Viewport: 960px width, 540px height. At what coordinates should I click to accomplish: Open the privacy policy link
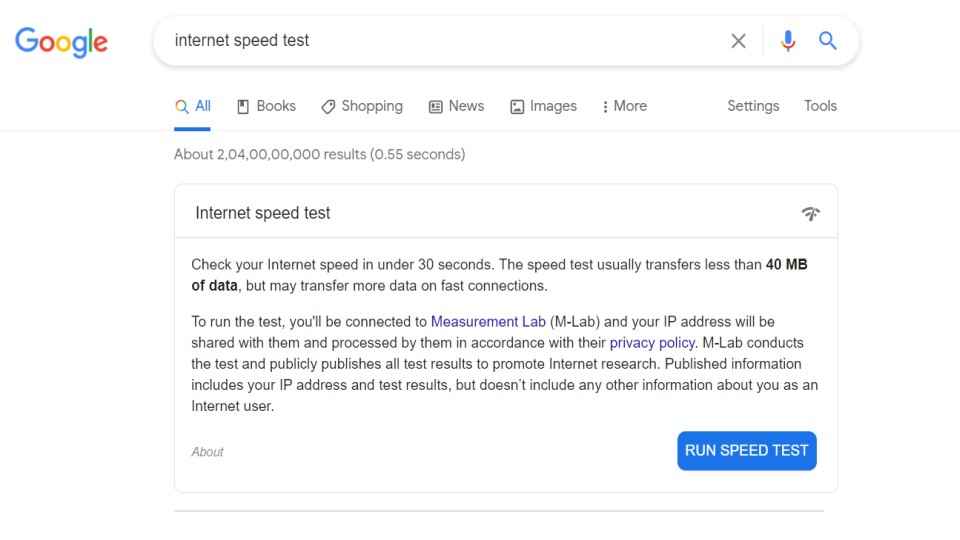click(x=652, y=343)
